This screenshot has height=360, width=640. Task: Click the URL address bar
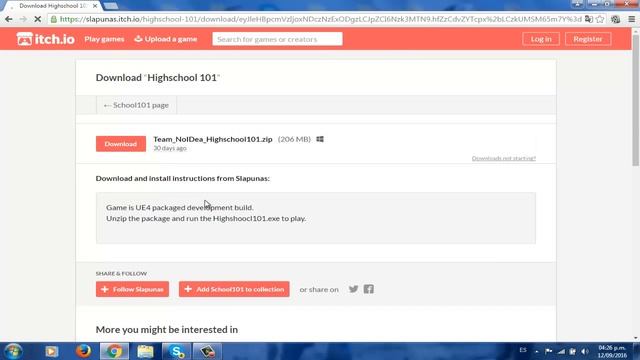320,19
